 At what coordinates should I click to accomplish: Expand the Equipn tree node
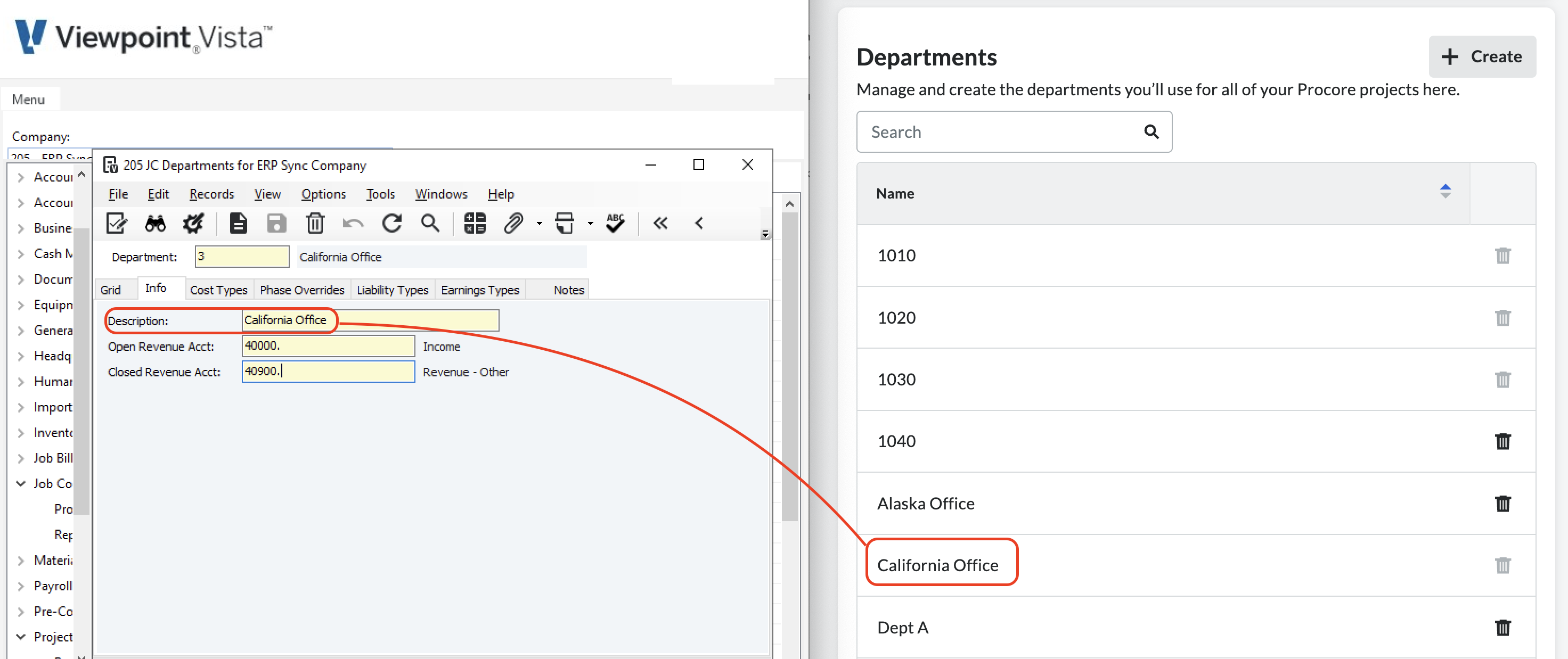(x=21, y=305)
